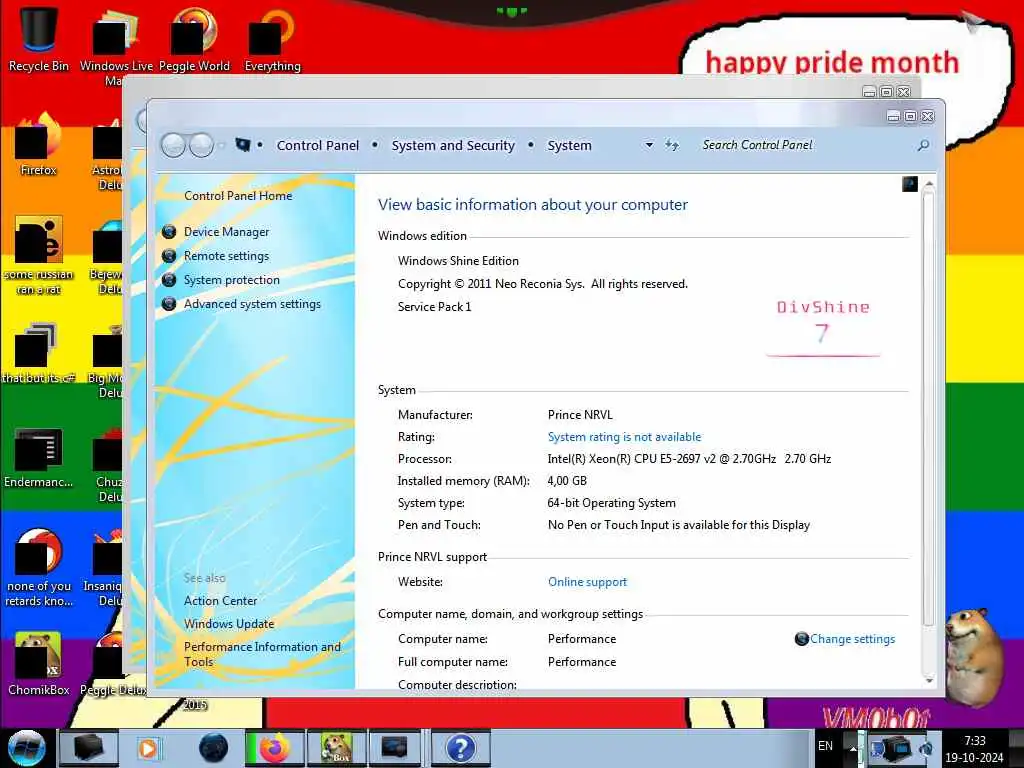Open ChomikBox taskbar button
The width and height of the screenshot is (1024, 768).
click(x=335, y=748)
